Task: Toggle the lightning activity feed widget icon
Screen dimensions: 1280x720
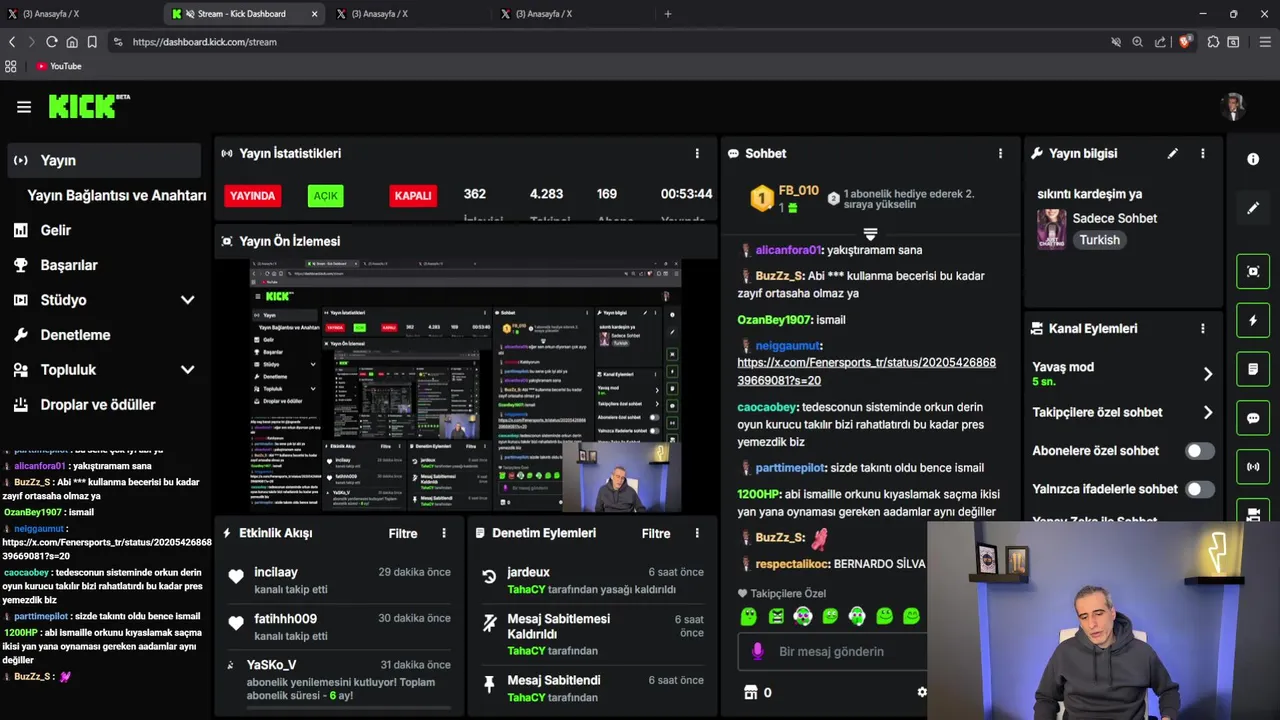Action: 1253,320
